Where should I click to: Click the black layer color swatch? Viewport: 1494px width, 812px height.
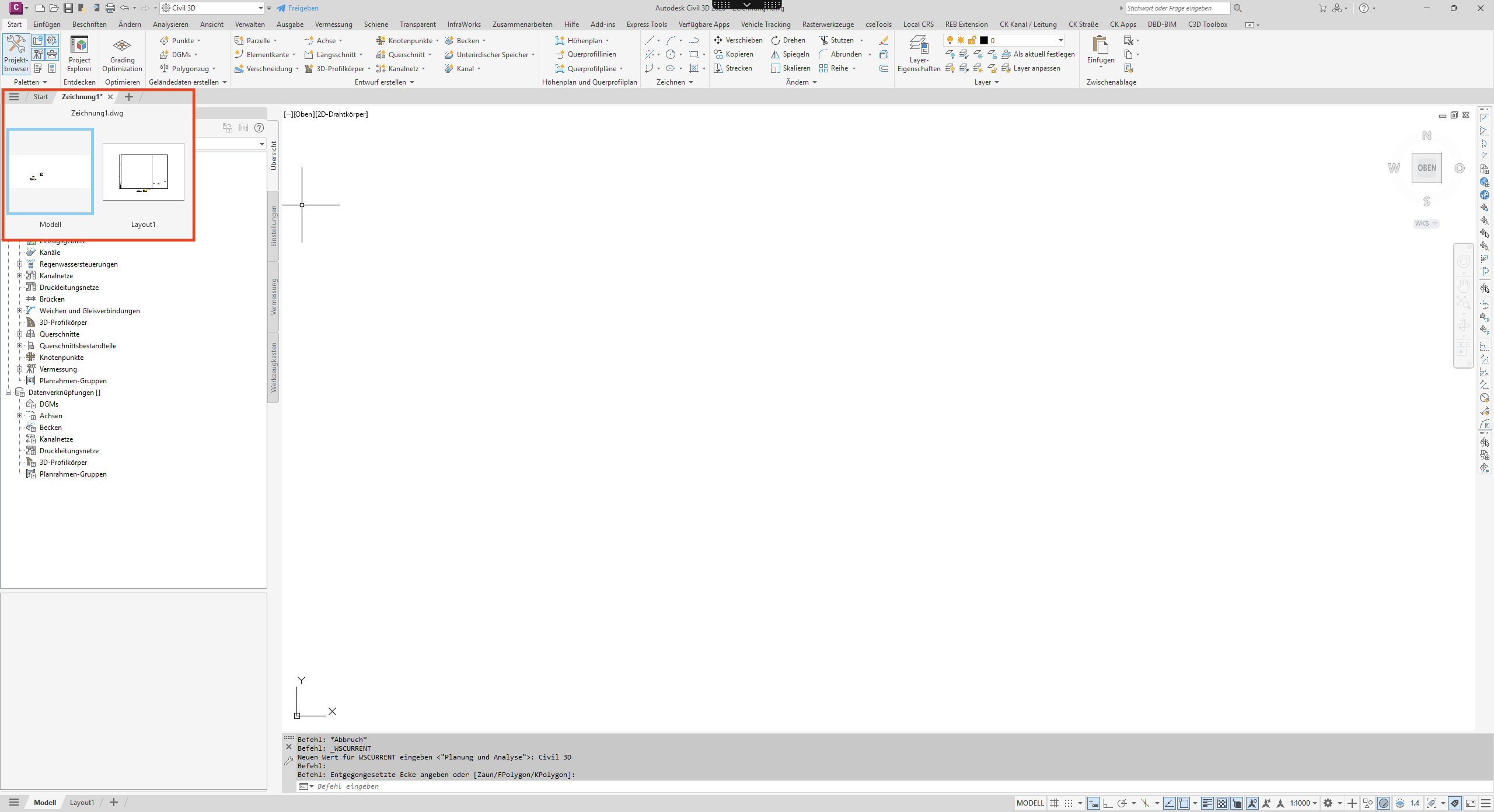coord(983,40)
